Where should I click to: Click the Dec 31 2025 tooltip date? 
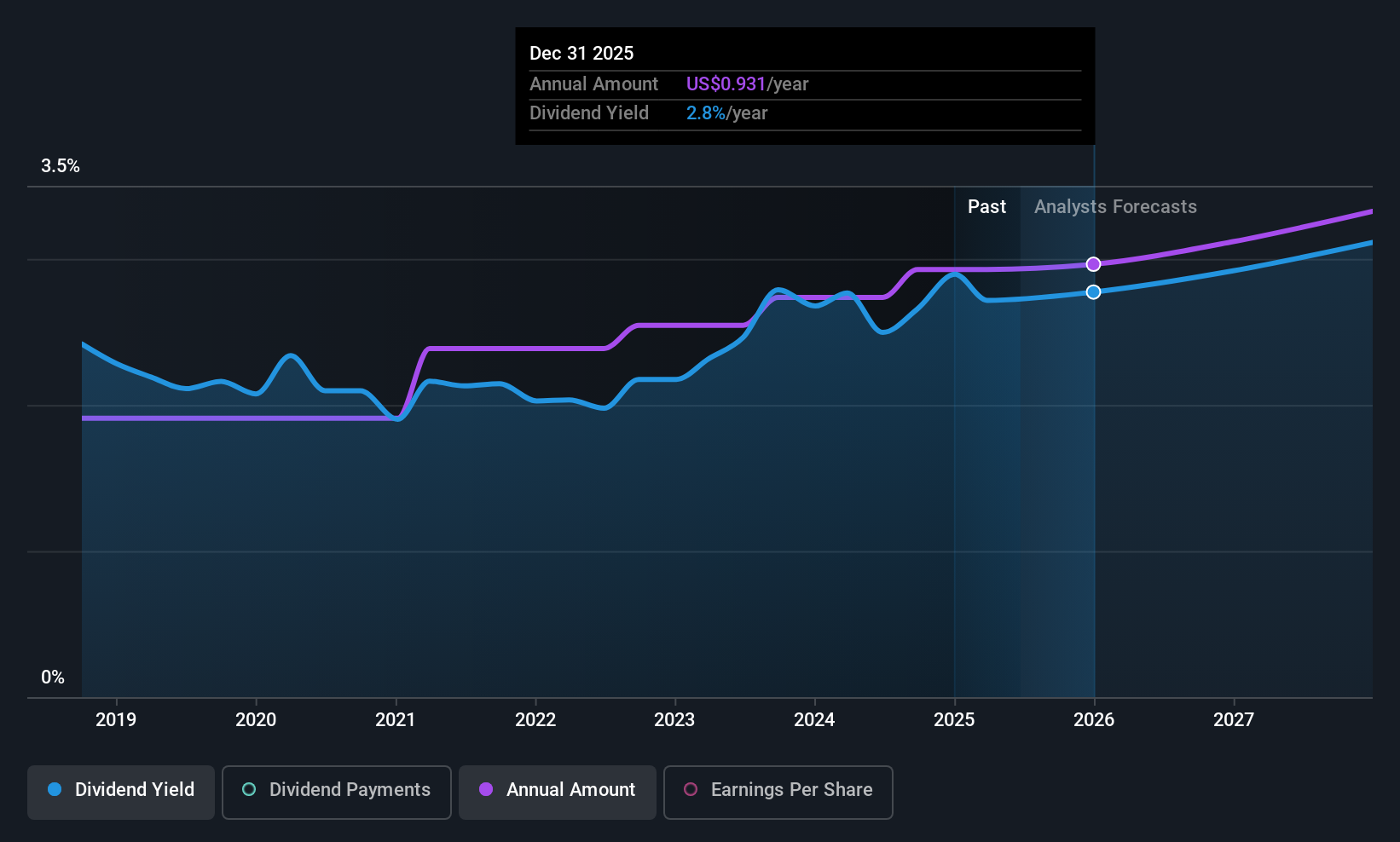581,53
